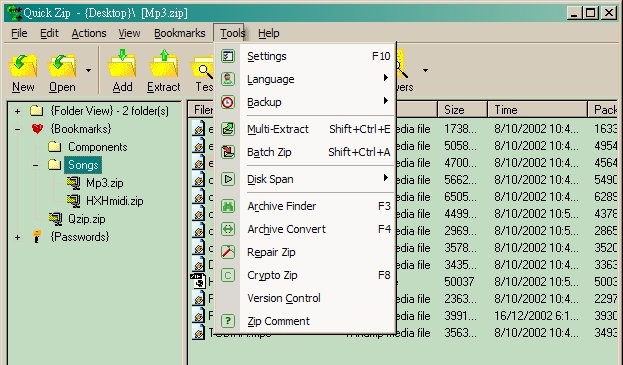Click the file row with size 50037
The height and width of the screenshot is (365, 623).
click(x=403, y=282)
